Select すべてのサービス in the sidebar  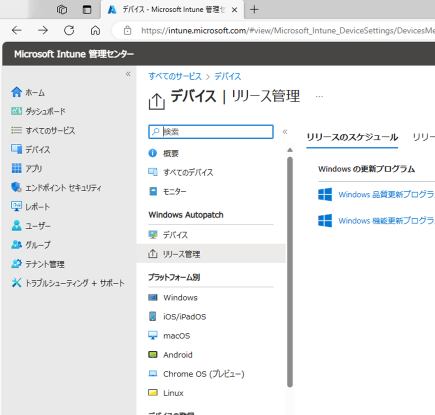43,130
